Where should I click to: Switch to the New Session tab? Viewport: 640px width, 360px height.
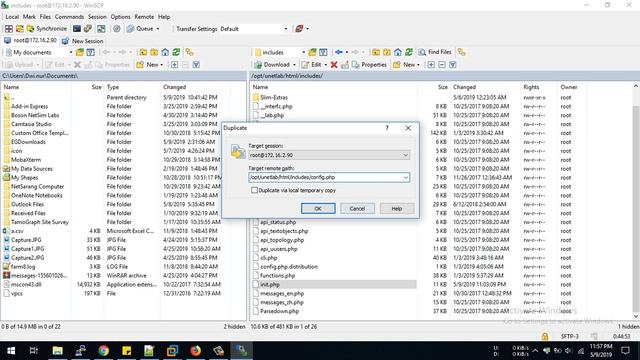[83, 41]
